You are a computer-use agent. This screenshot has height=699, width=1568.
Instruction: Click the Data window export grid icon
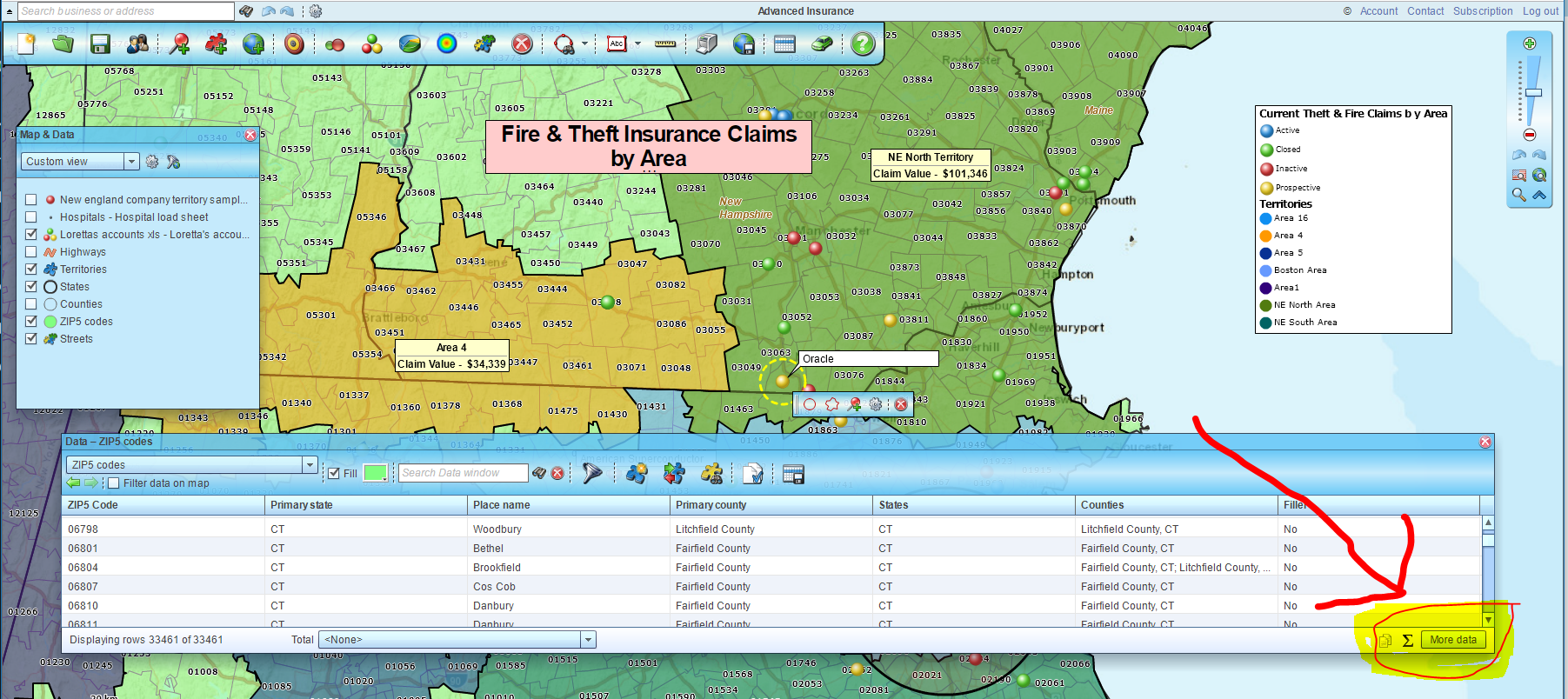(x=793, y=474)
